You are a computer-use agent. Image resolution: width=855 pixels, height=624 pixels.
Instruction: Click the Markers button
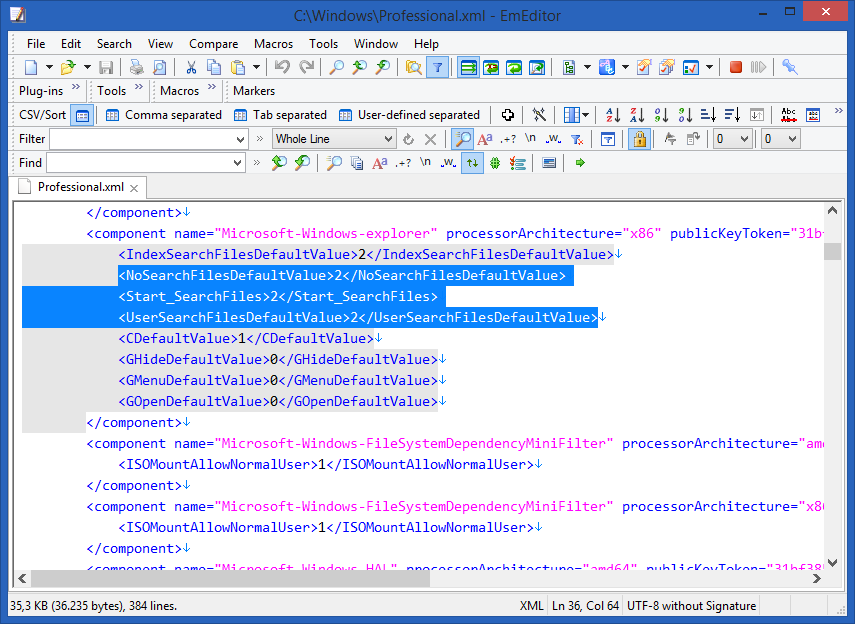point(254,90)
